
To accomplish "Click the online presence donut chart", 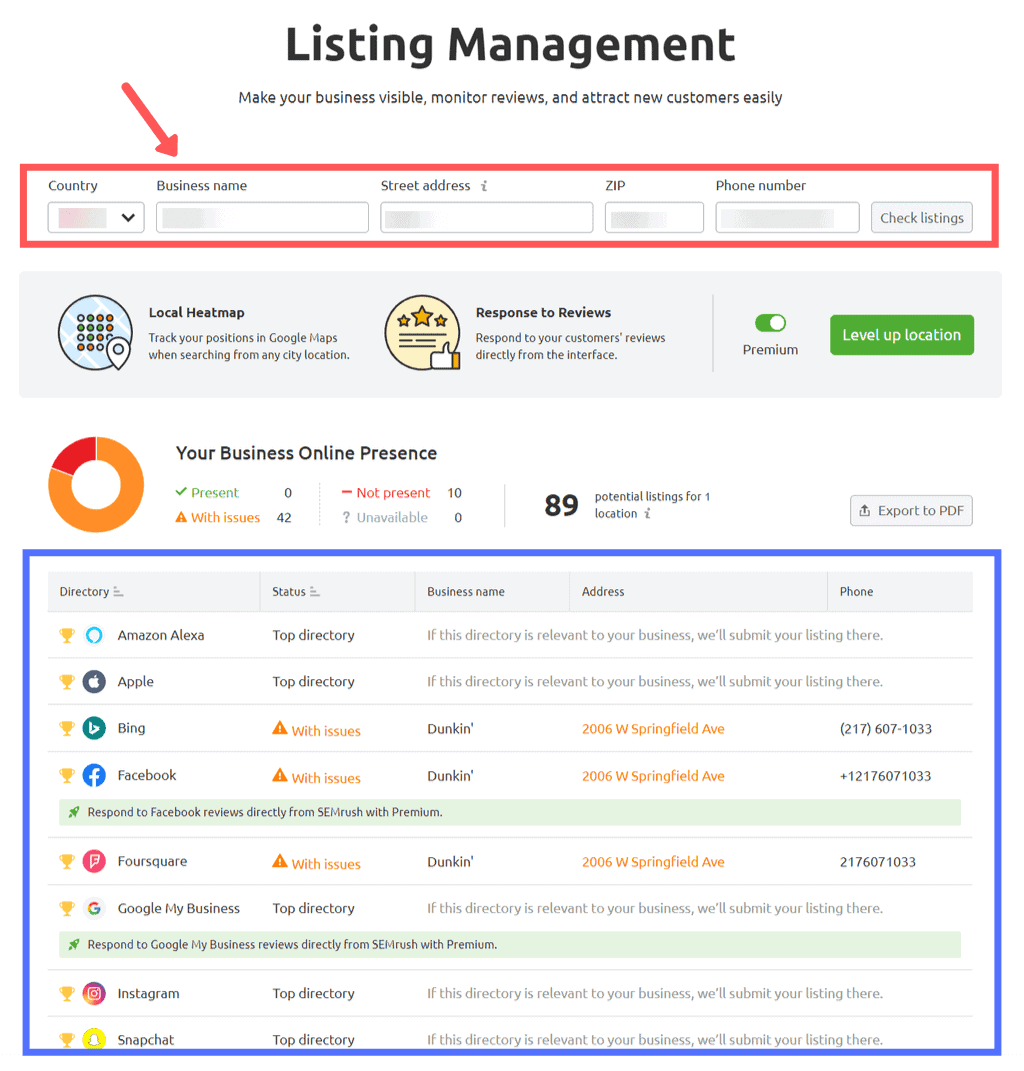I will (x=96, y=484).
